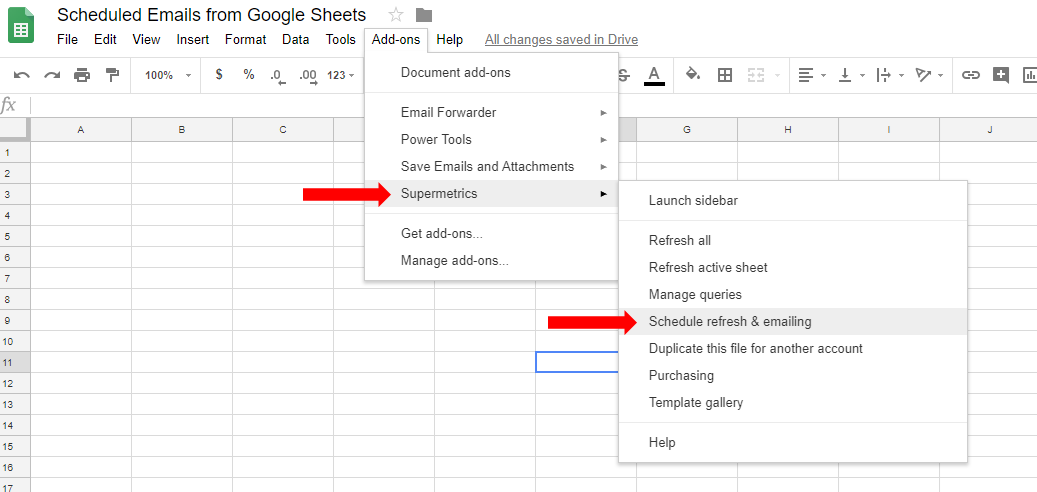Select Document add-ons
This screenshot has width=1037, height=492.
pos(491,73)
